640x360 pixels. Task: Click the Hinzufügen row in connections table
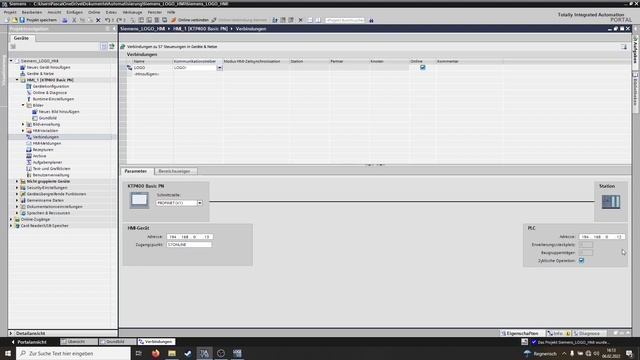pyautogui.click(x=146, y=74)
